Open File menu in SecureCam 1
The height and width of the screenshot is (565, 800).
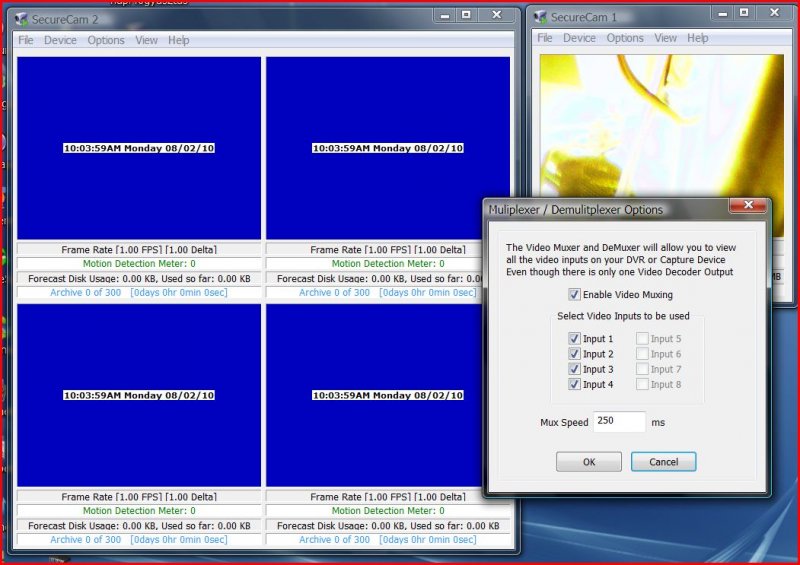(544, 38)
